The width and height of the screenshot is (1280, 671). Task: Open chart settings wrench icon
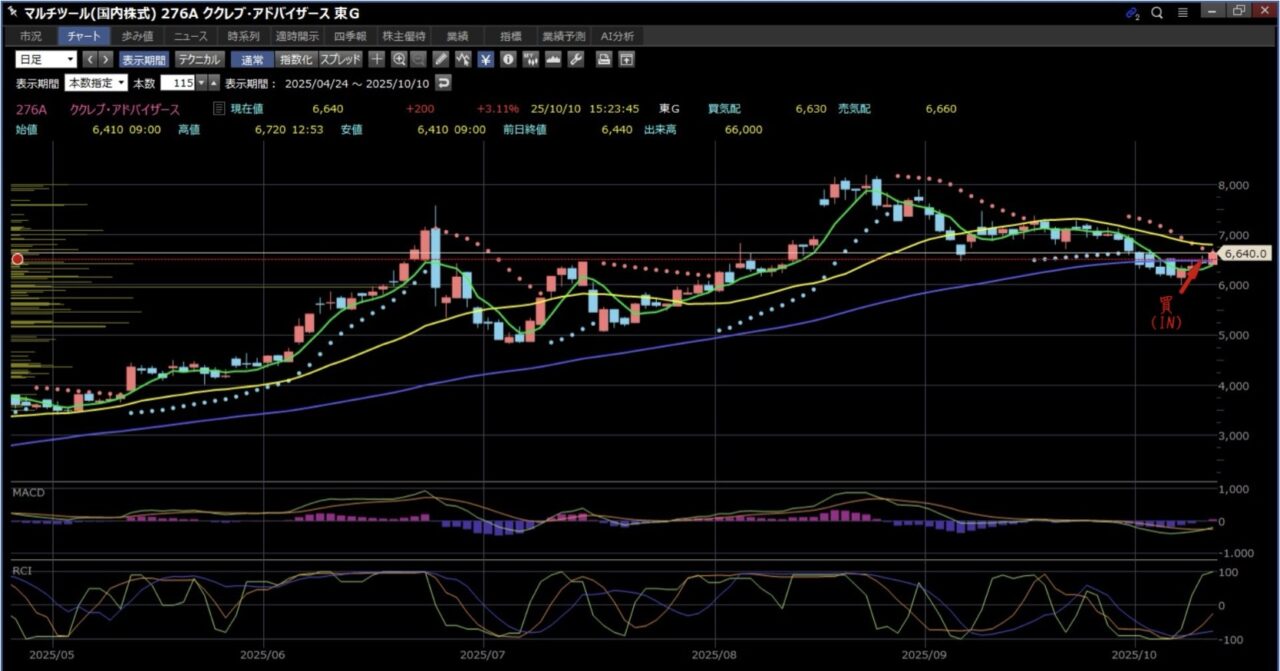point(575,59)
